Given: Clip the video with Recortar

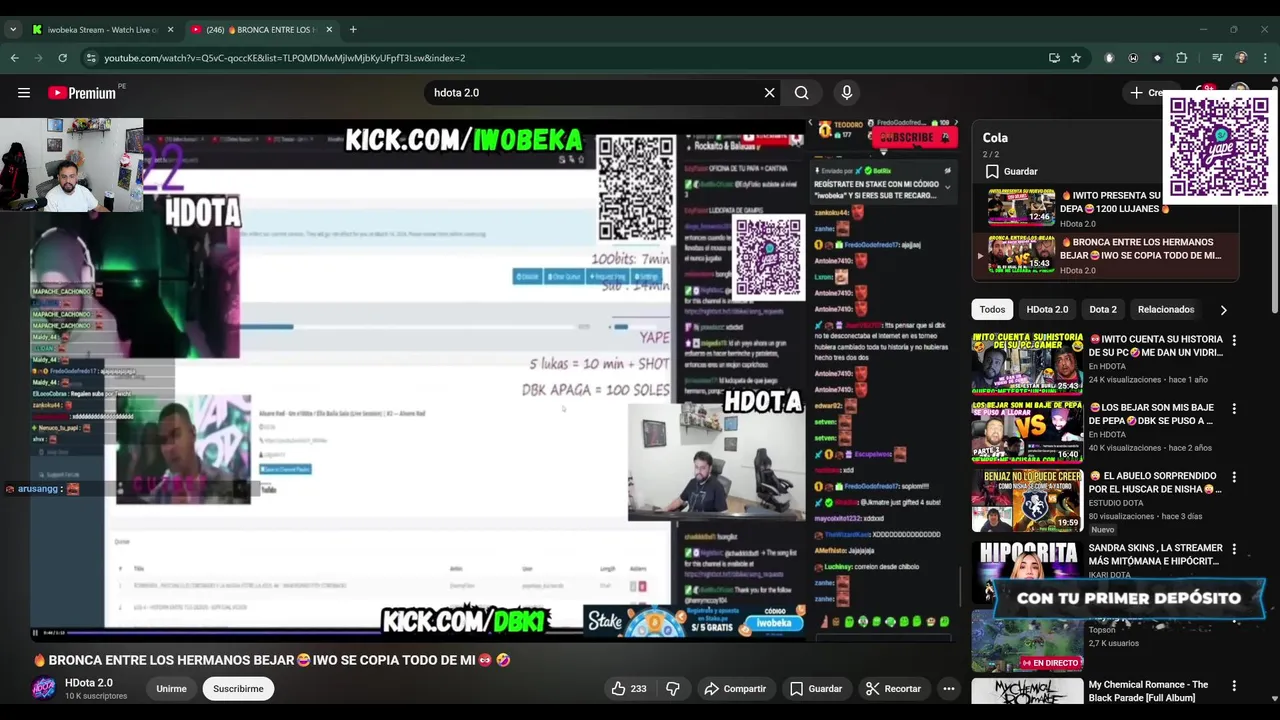Looking at the screenshot, I should [893, 688].
